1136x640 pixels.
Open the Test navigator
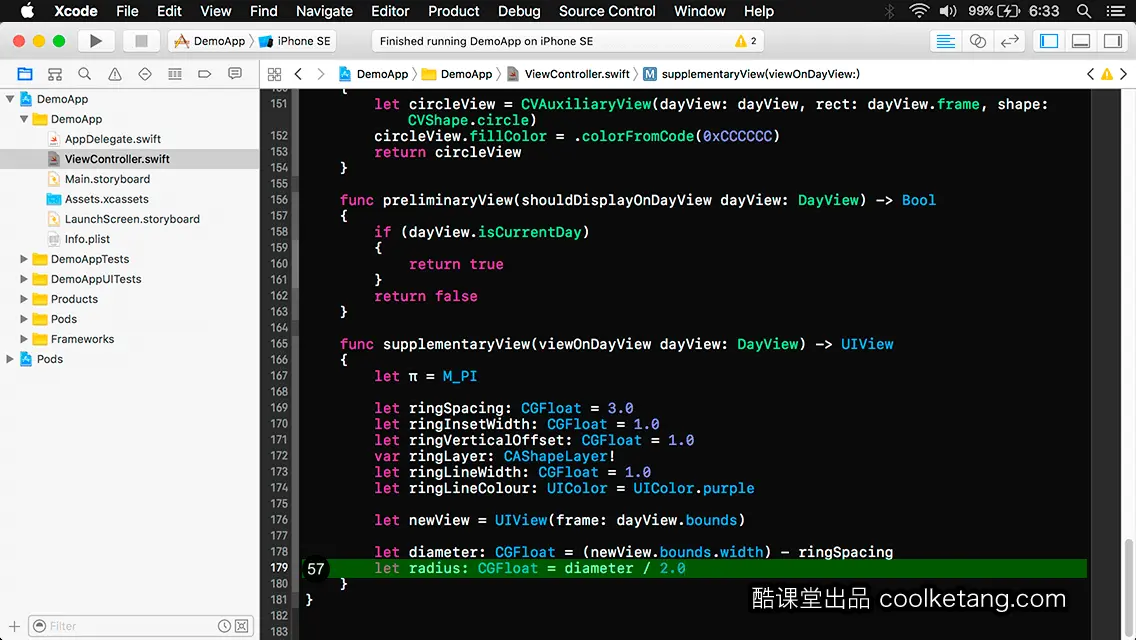tap(144, 74)
